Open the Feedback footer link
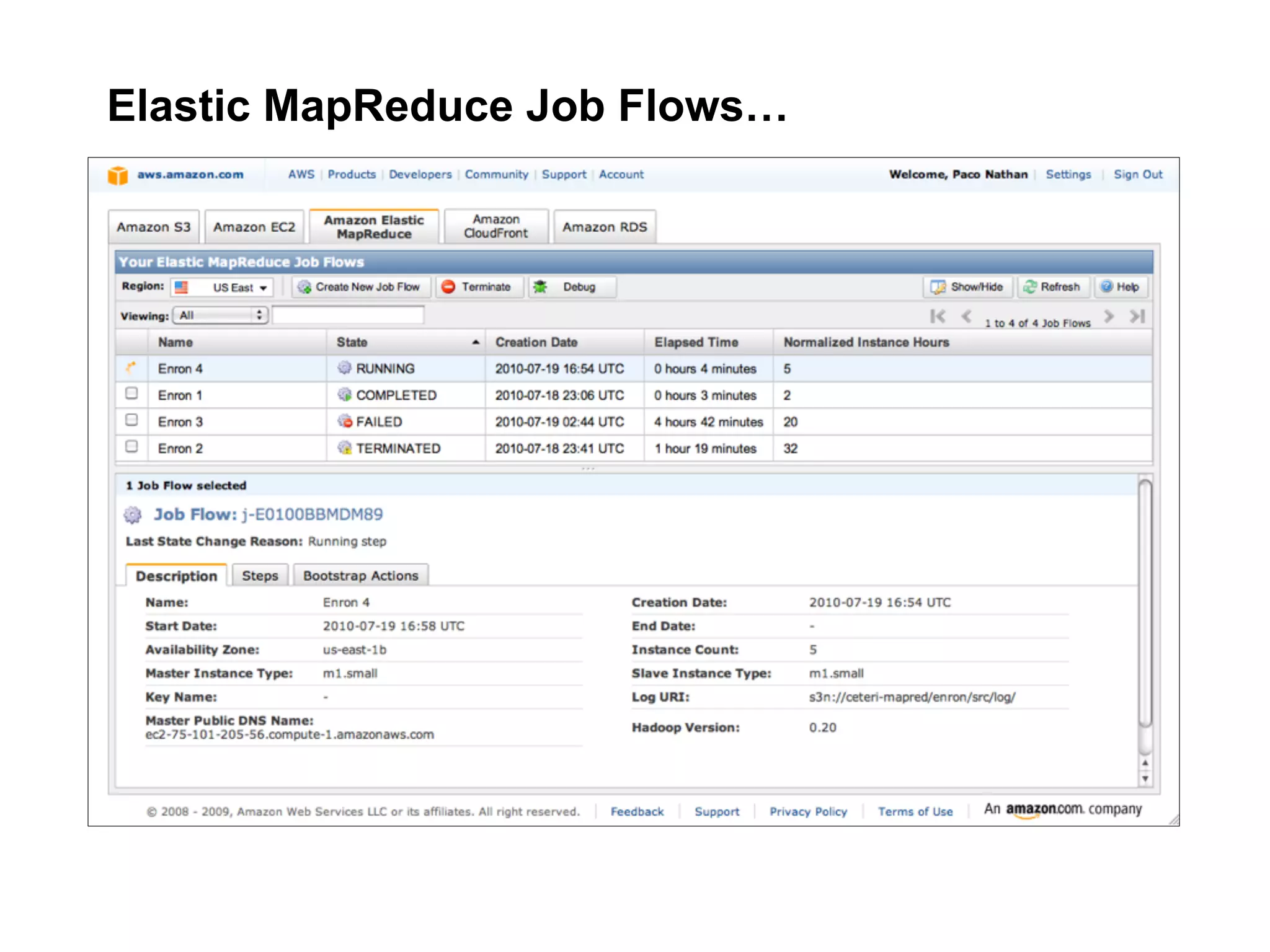This screenshot has width=1270, height=952. tap(637, 811)
